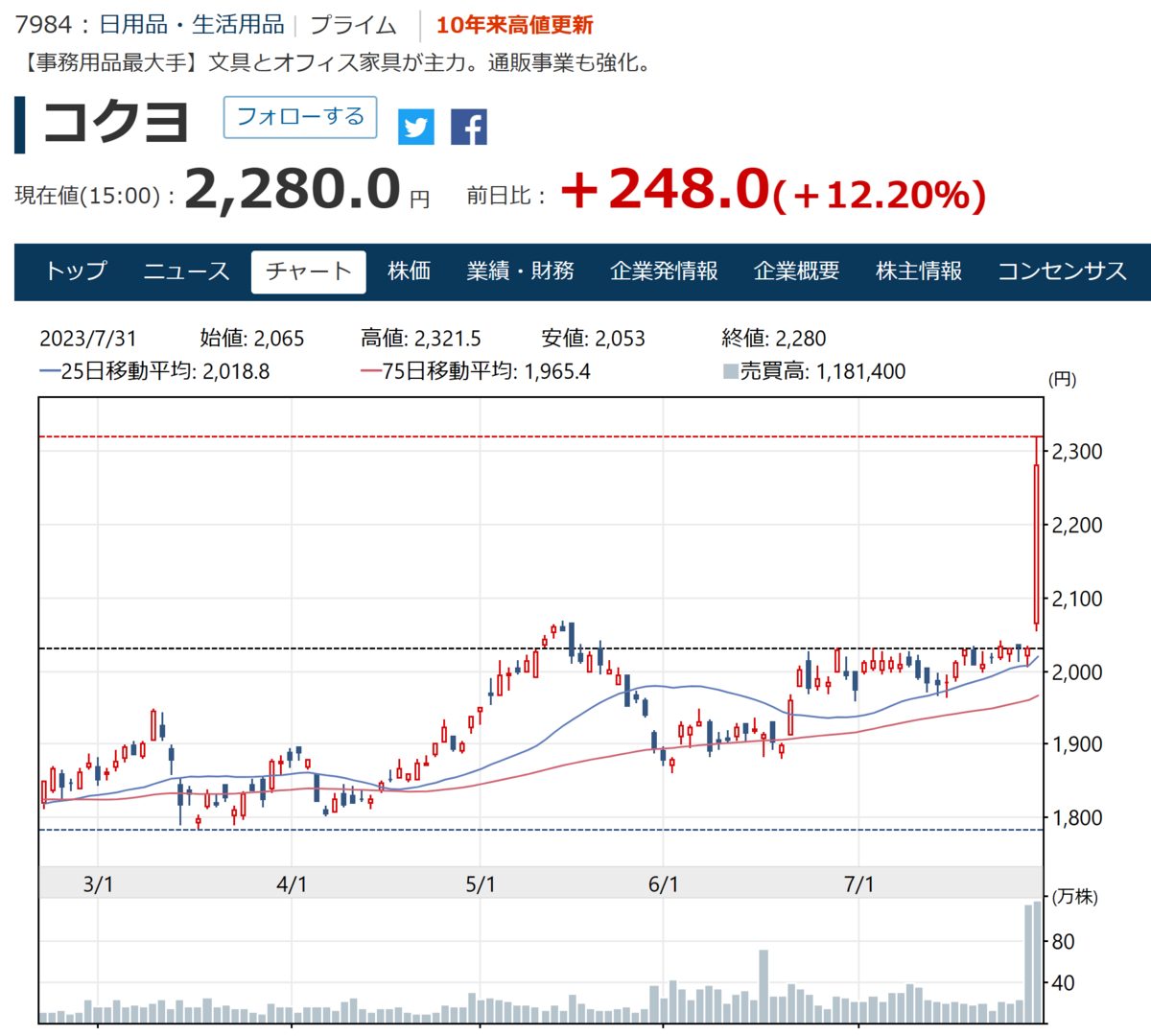
Task: Click the 事務用品最大手 company description line
Action: (x=337, y=64)
